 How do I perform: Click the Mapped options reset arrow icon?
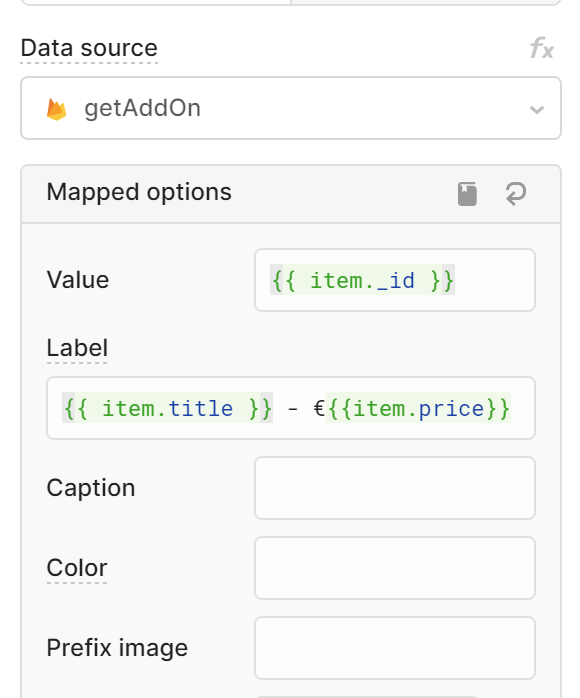click(516, 194)
